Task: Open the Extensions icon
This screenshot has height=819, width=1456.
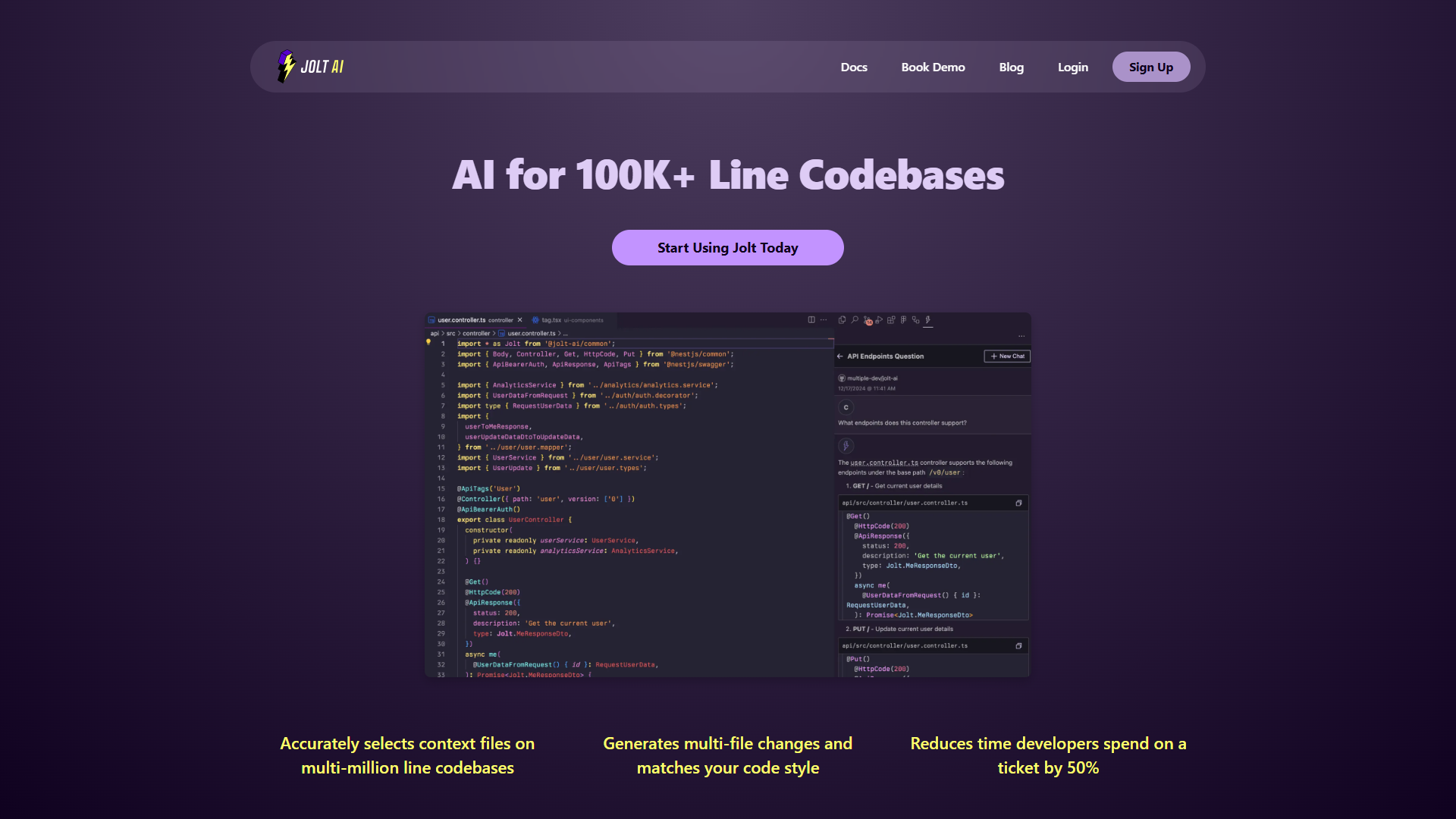Action: pyautogui.click(x=891, y=320)
